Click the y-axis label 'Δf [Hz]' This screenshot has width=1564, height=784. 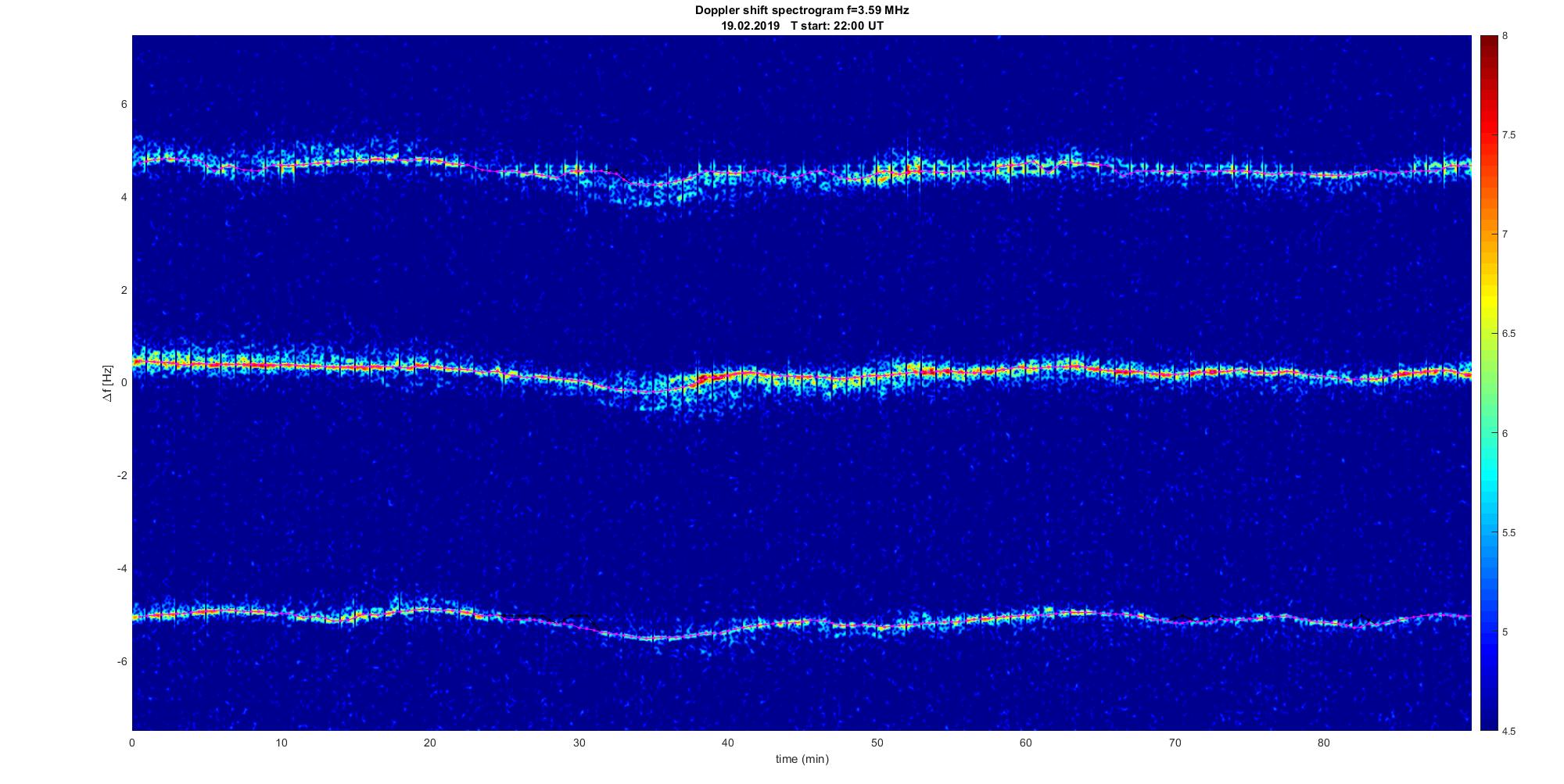point(108,383)
